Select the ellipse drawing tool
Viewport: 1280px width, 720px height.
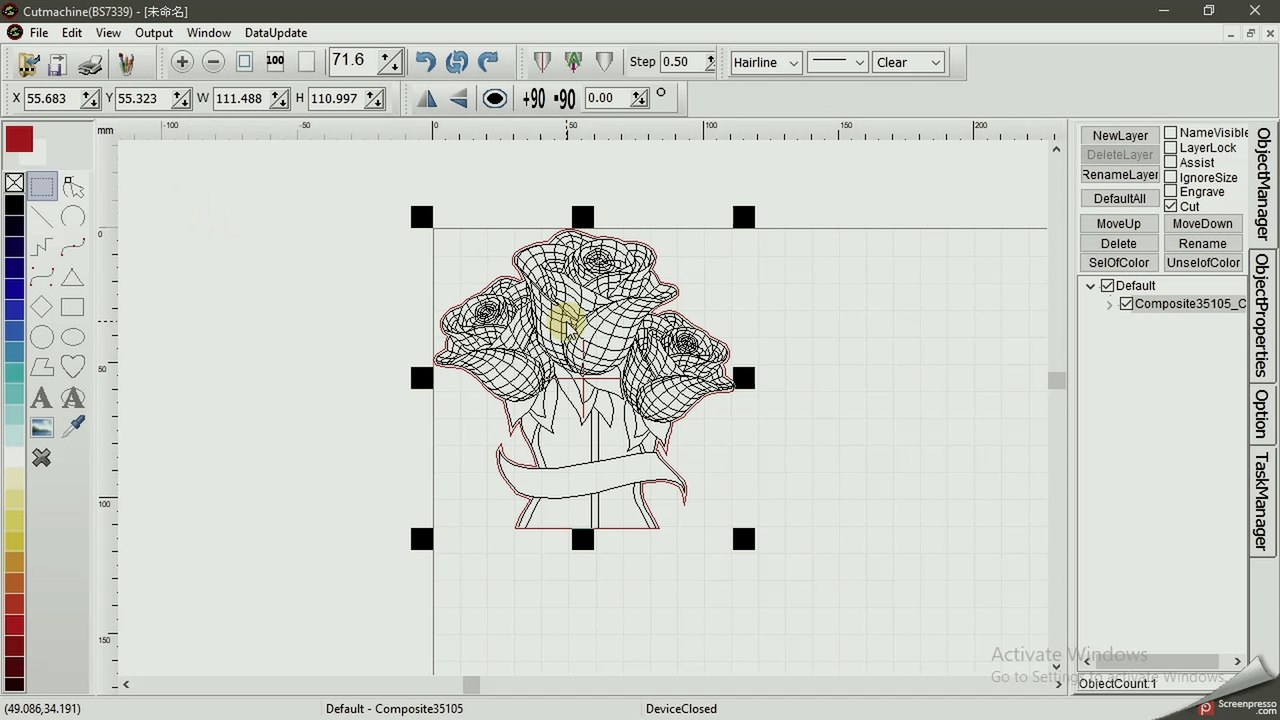point(72,337)
